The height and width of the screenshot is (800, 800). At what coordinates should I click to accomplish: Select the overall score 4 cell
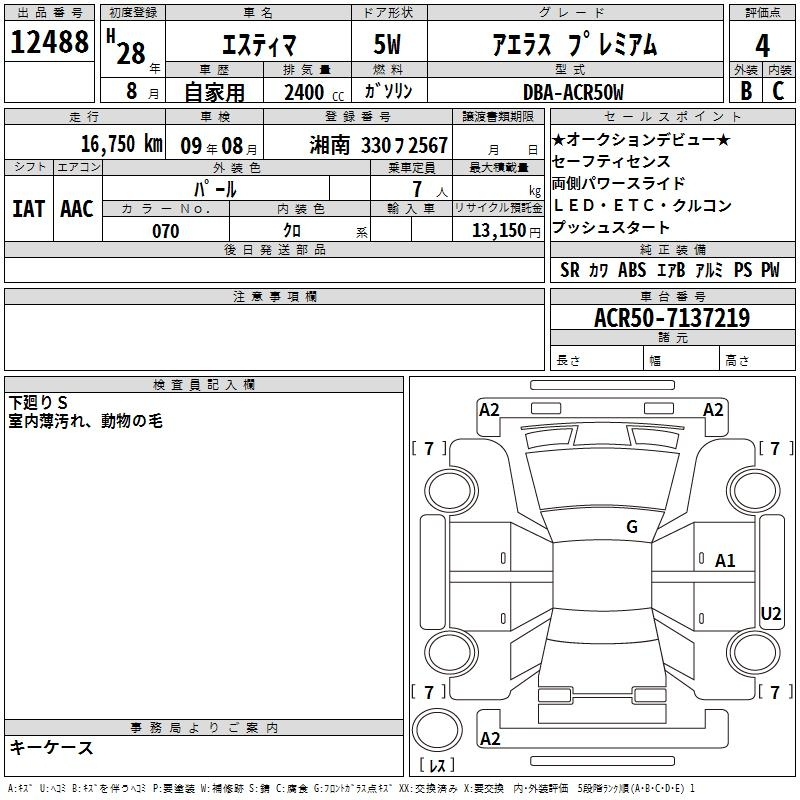coord(763,46)
